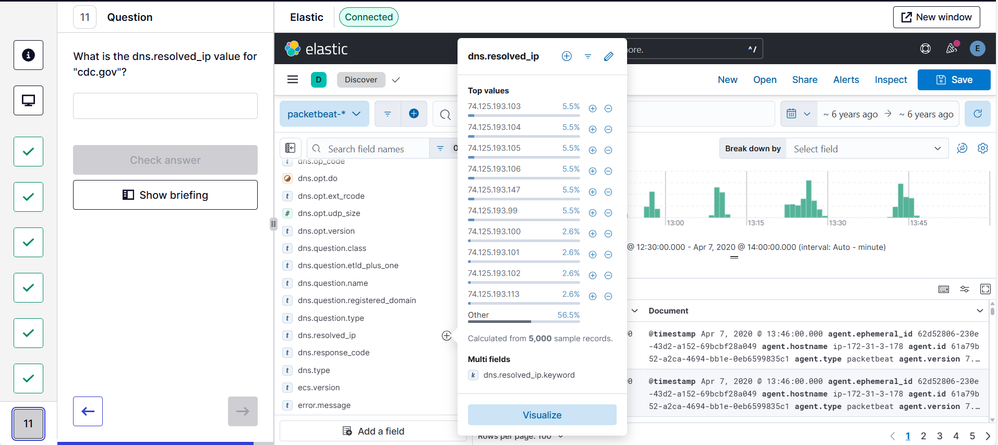The width and height of the screenshot is (998, 445).
Task: Click the Show briefing button
Action: 165,195
